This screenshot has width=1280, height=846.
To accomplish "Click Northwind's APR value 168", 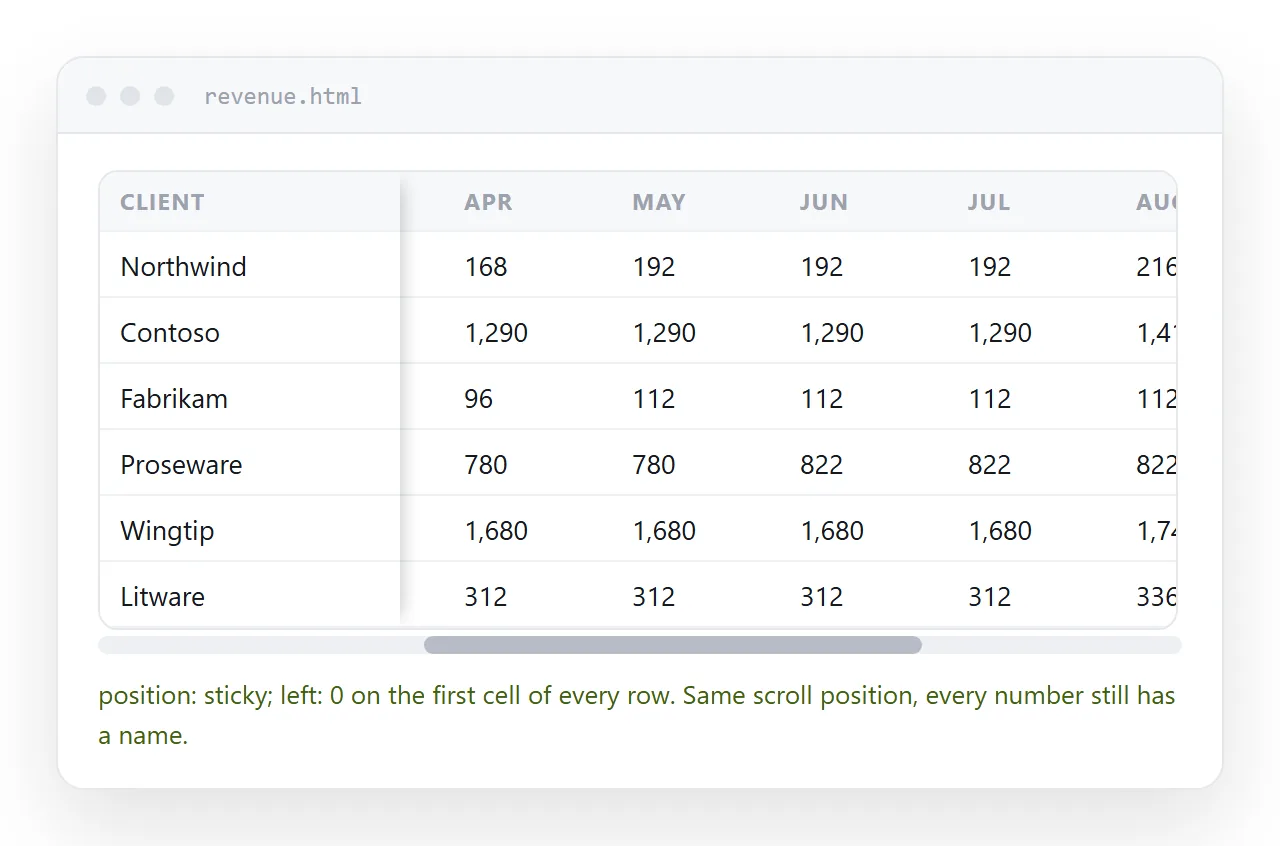I will coord(486,267).
